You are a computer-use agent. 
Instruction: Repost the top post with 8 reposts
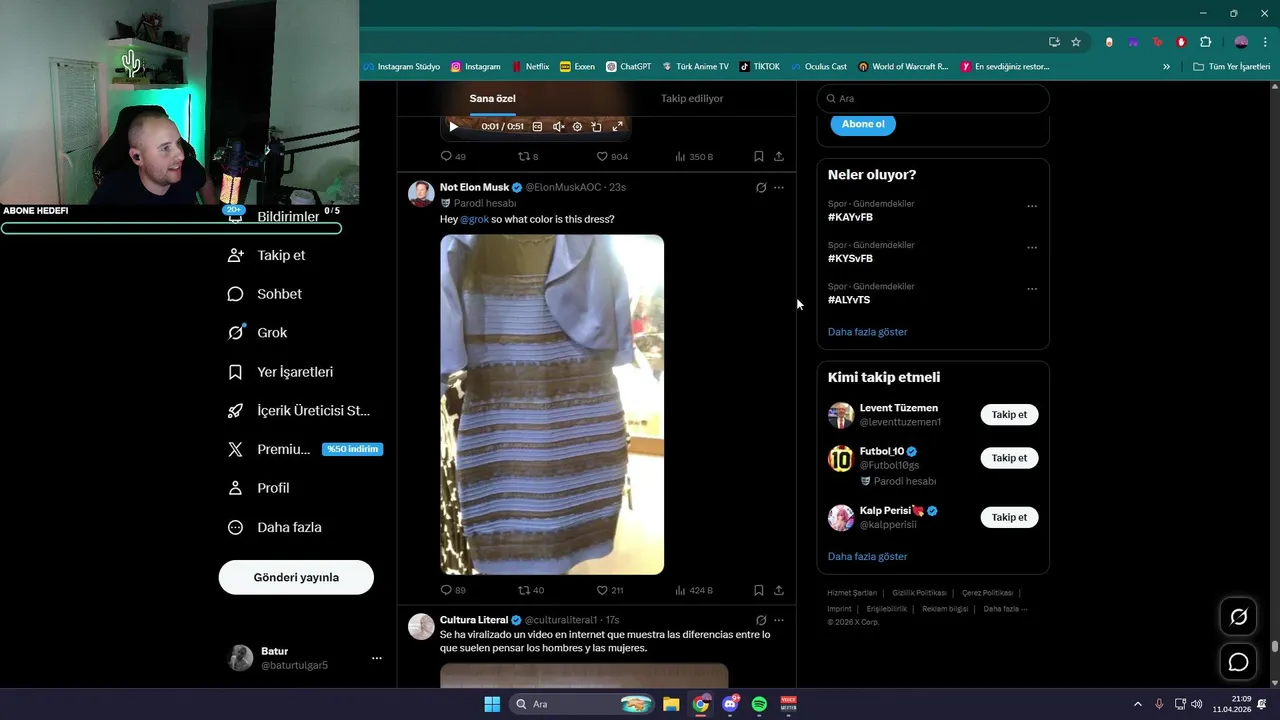coord(528,157)
